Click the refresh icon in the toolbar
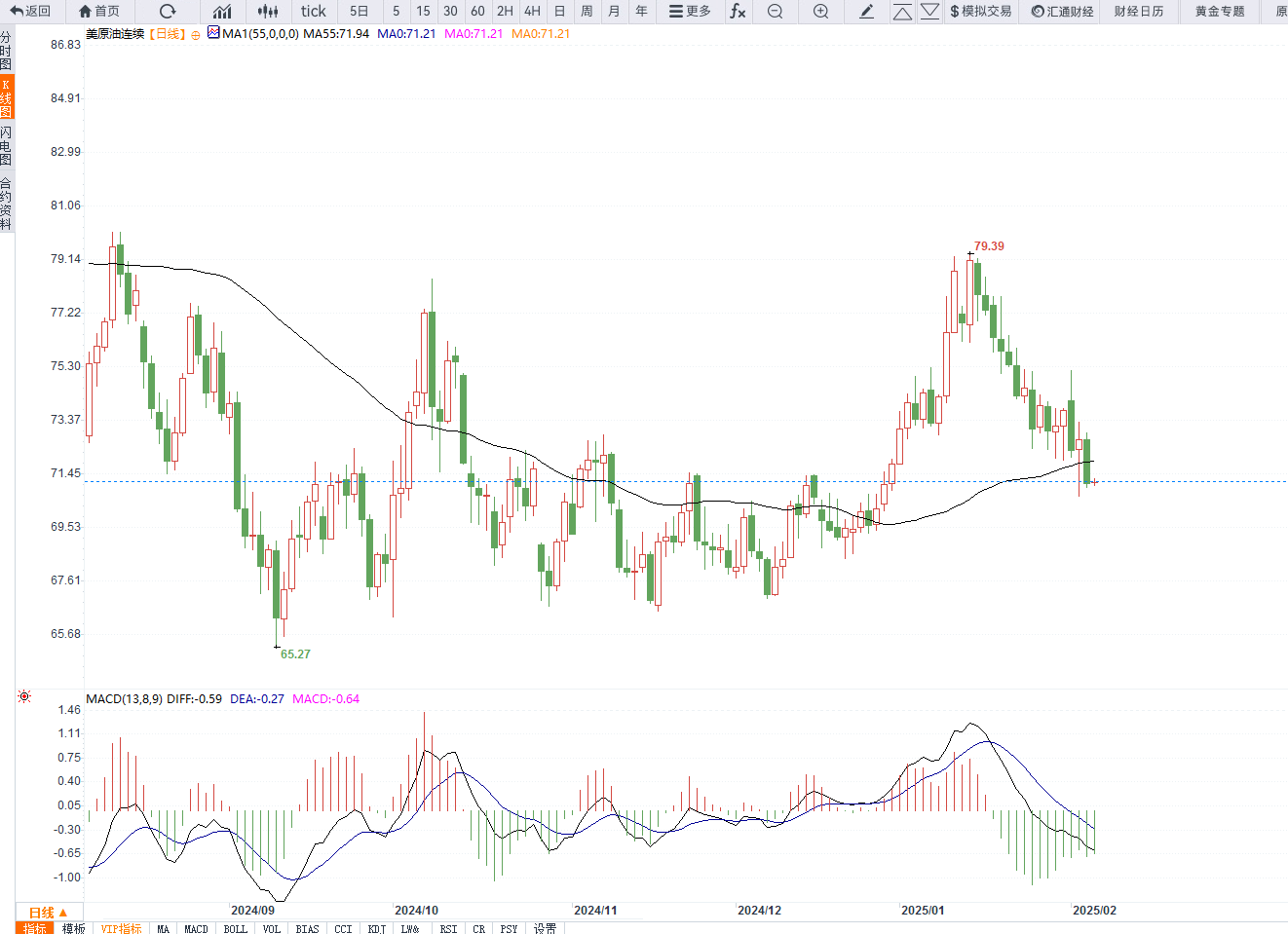Viewport: 1288px width, 934px height. pyautogui.click(x=168, y=12)
